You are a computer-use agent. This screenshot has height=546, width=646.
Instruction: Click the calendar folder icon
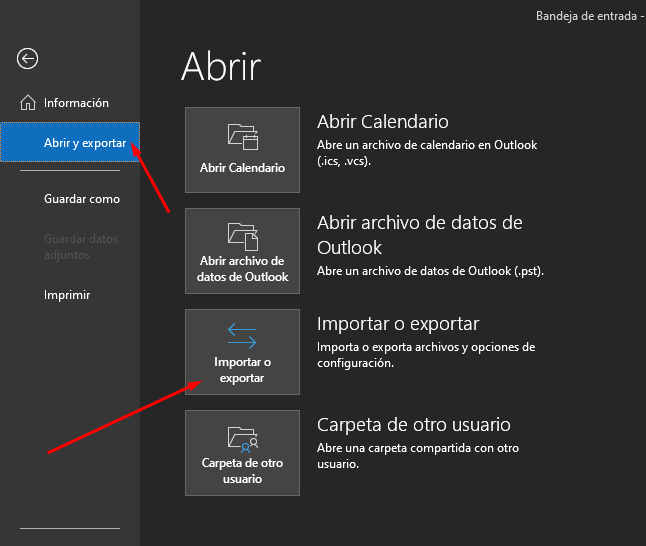pos(243,136)
